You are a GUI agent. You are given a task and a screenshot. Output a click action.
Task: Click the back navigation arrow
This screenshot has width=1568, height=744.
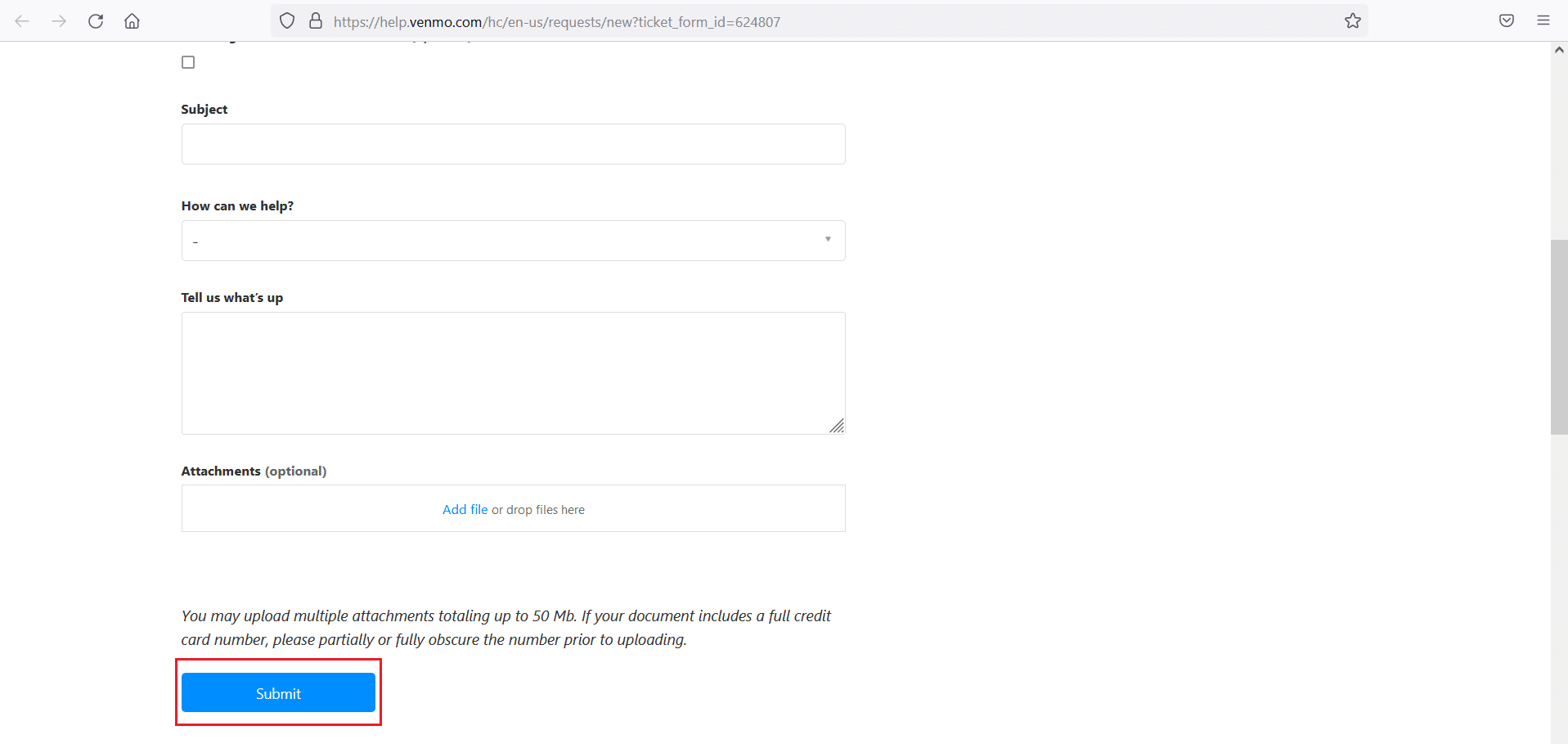23,21
